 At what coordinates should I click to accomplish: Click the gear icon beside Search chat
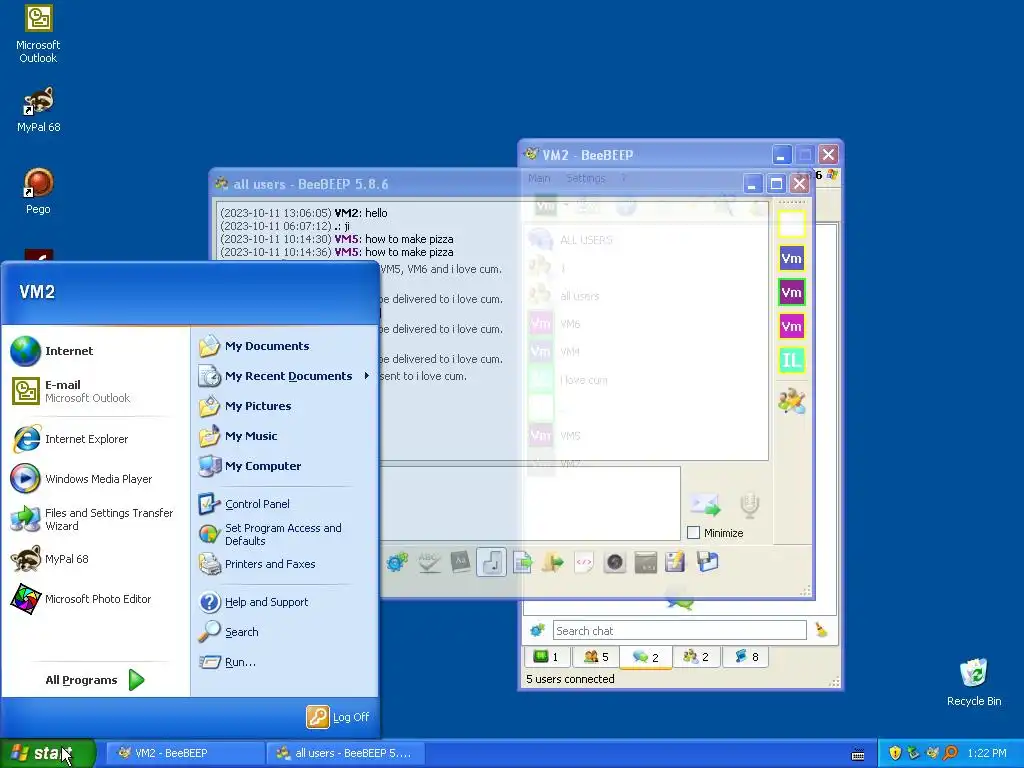pyautogui.click(x=537, y=630)
